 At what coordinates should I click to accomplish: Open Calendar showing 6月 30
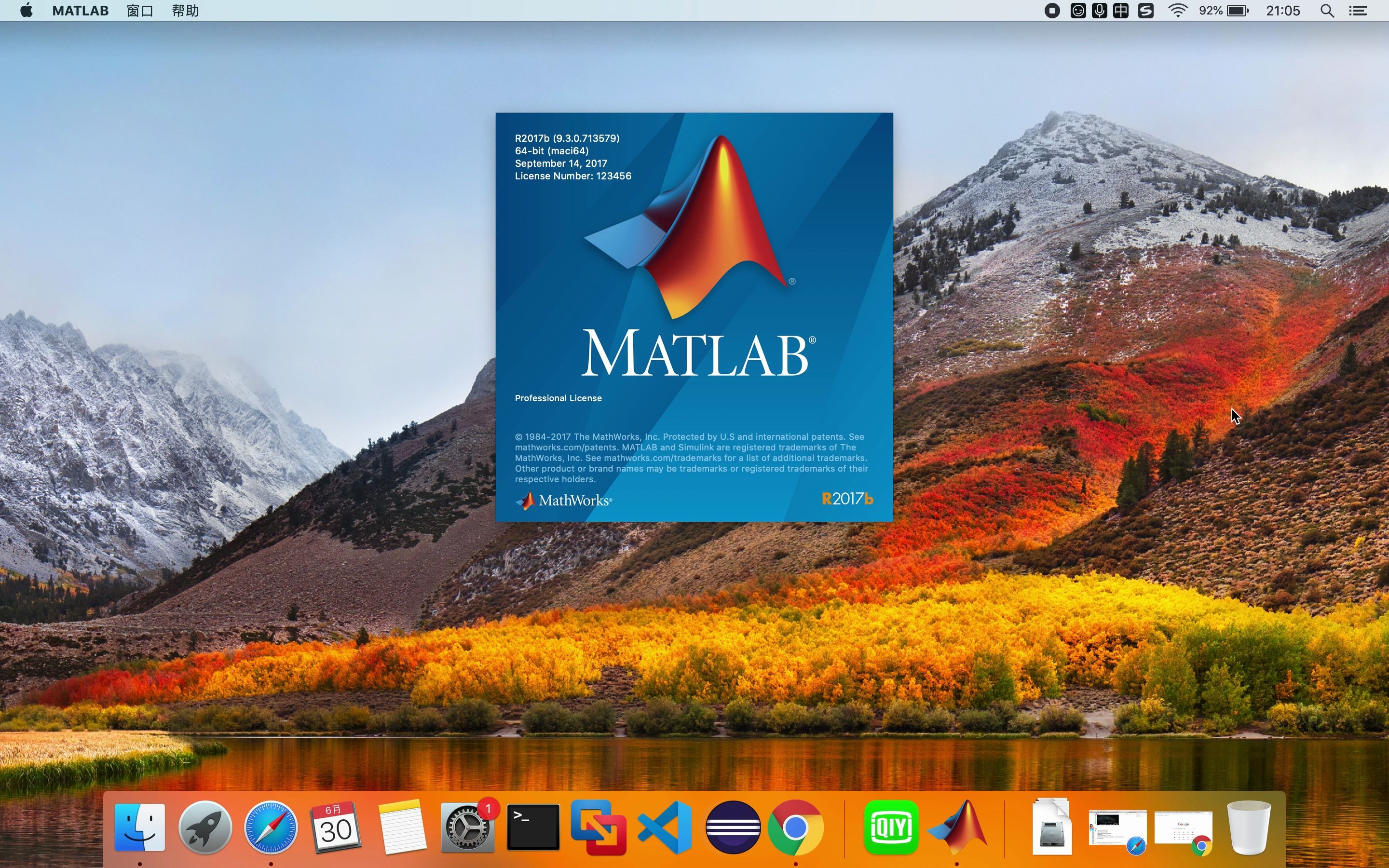point(336,827)
